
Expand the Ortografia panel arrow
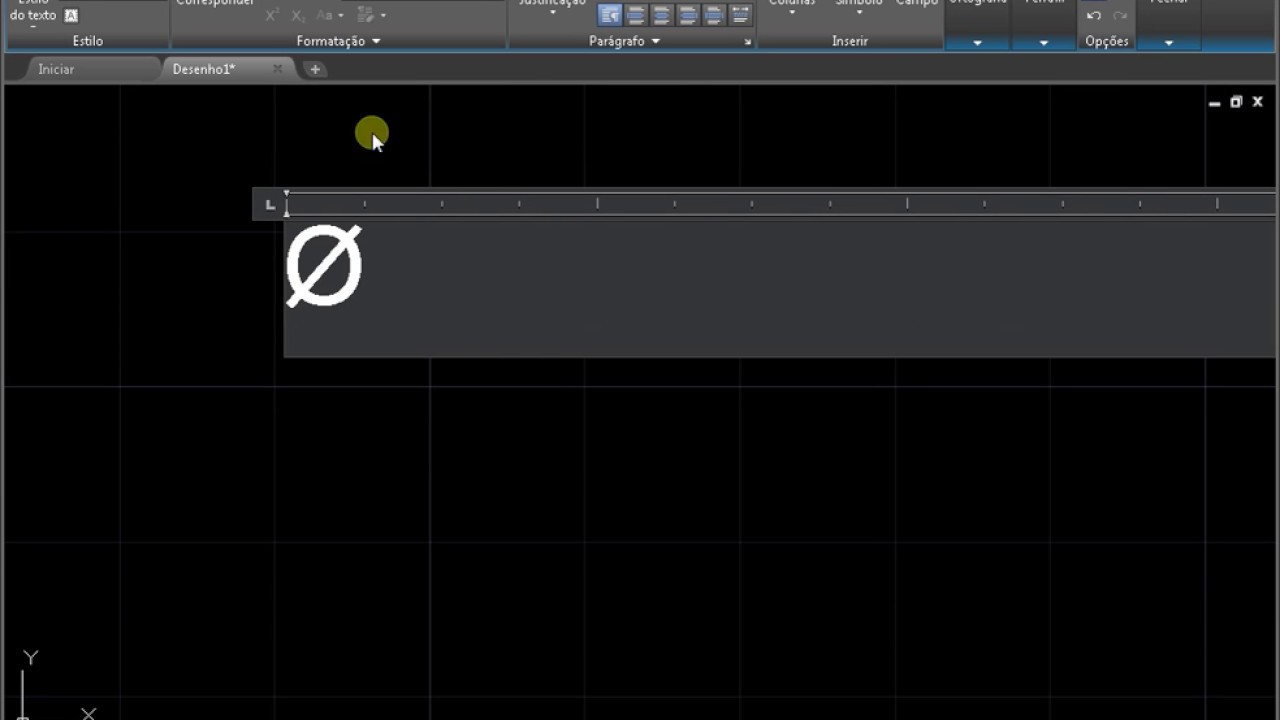tap(977, 43)
